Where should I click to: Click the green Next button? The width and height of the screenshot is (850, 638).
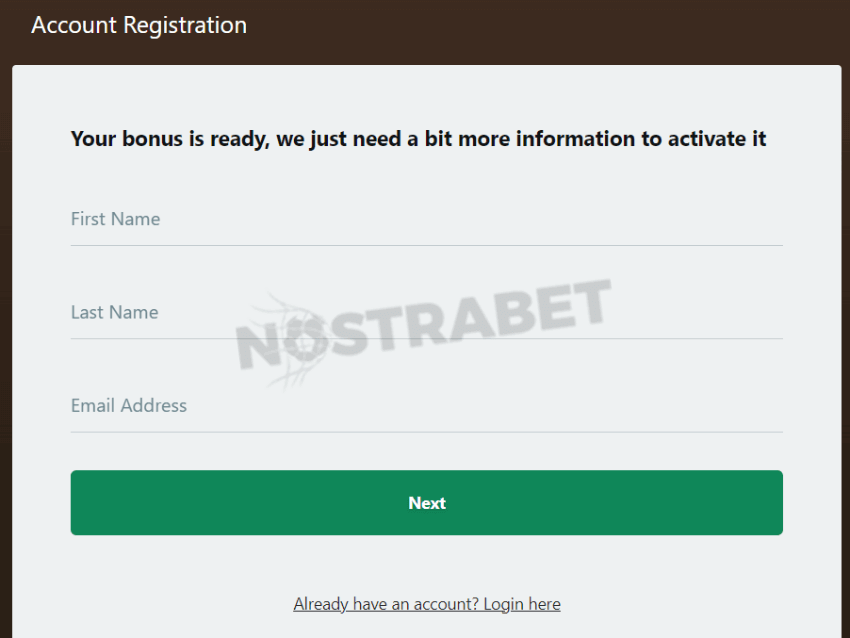pyautogui.click(x=427, y=502)
